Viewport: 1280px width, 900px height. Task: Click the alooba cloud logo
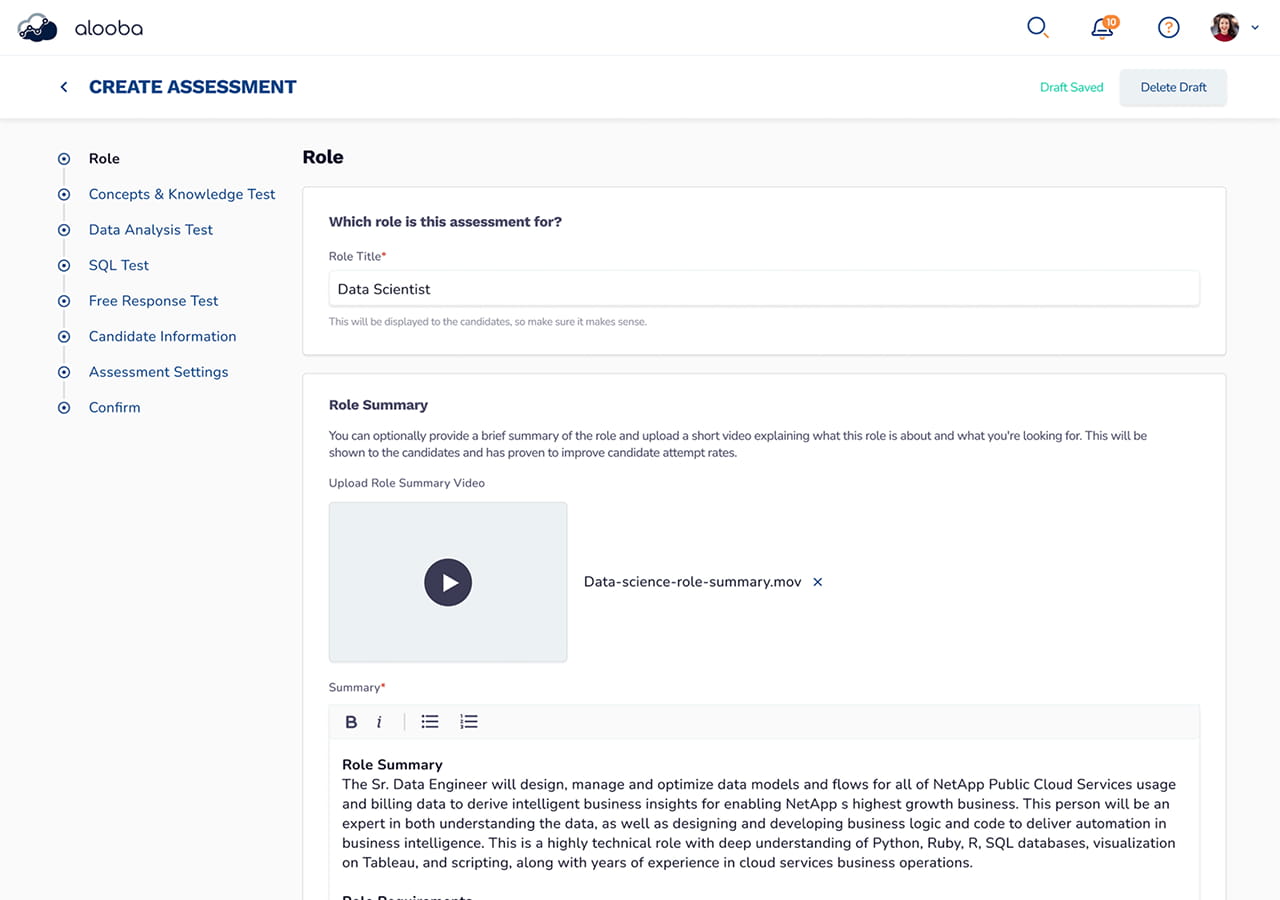pyautogui.click(x=38, y=28)
